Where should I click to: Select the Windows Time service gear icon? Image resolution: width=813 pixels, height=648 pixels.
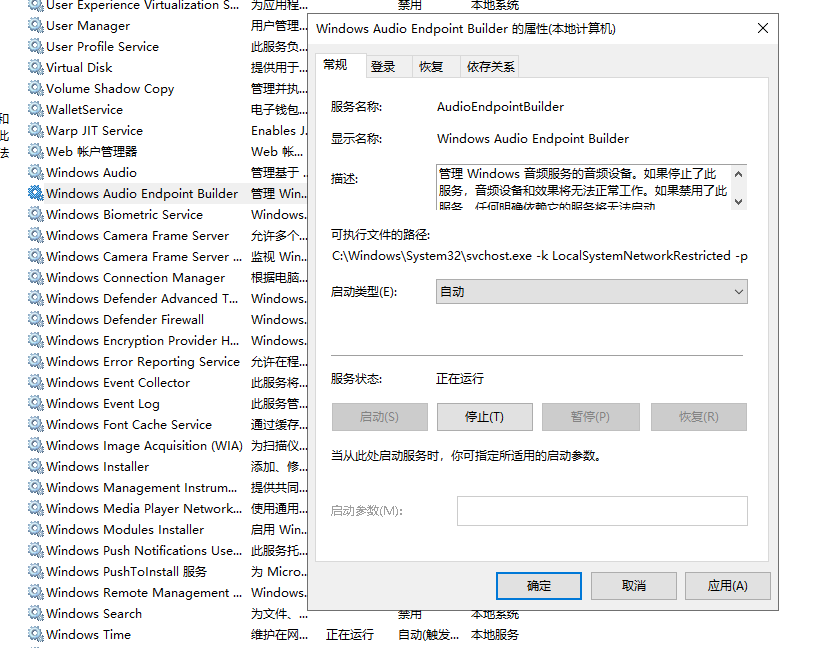coord(36,635)
